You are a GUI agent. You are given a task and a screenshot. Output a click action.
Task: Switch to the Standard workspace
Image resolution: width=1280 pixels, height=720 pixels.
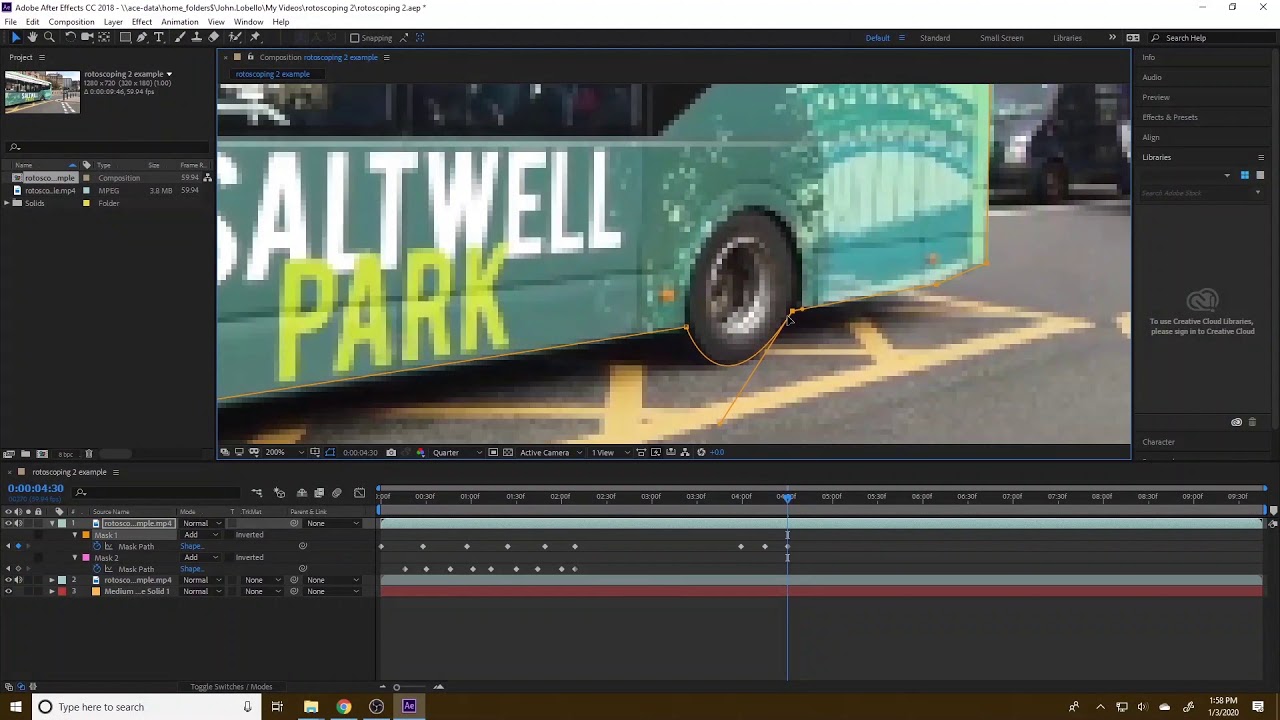(935, 38)
